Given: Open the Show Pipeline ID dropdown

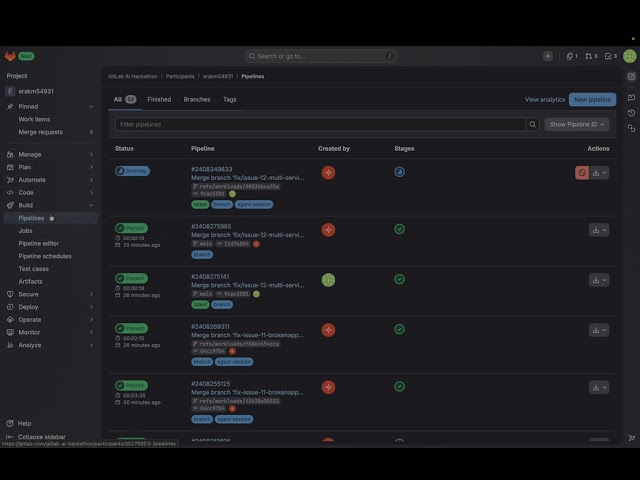Looking at the screenshot, I should (x=577, y=124).
